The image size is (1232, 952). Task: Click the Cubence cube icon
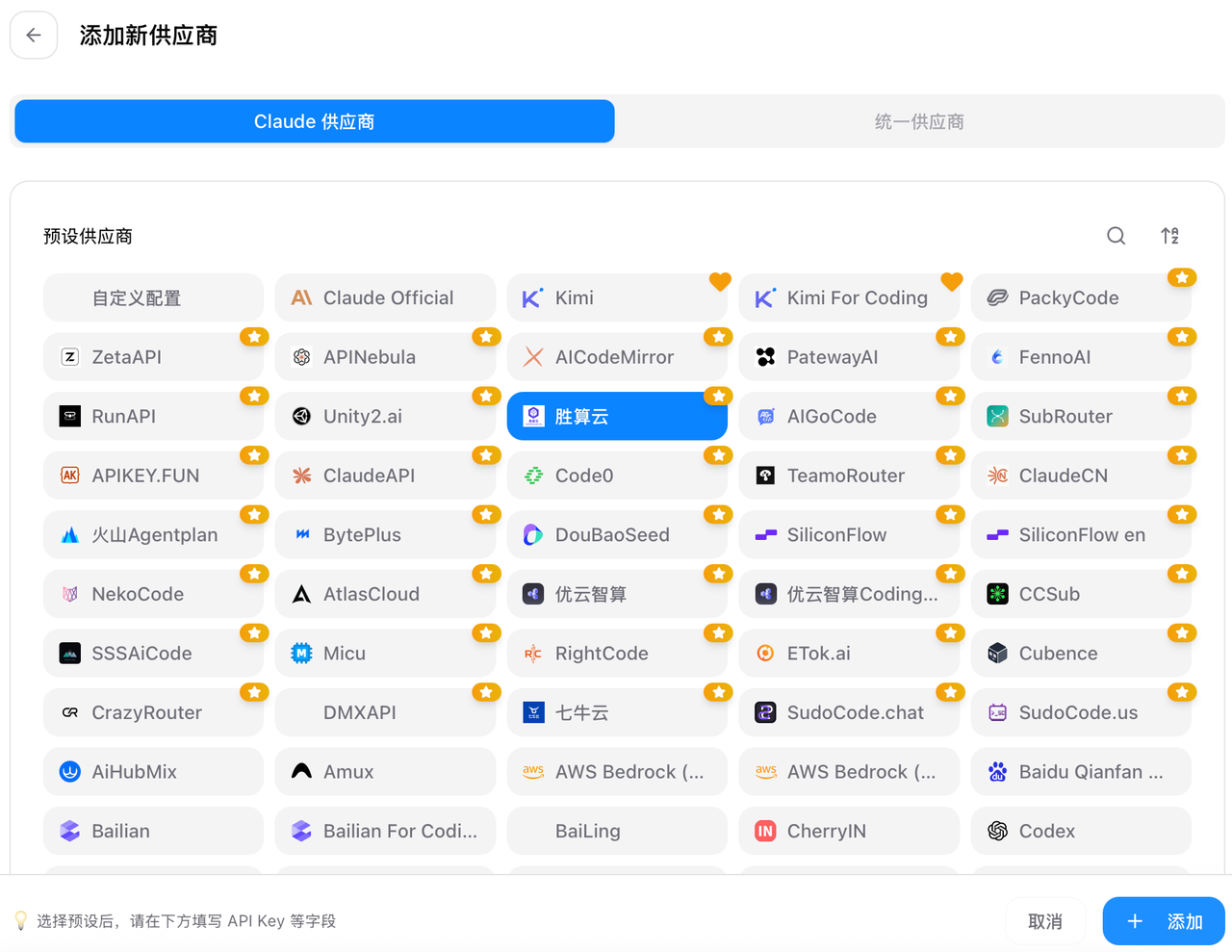(998, 654)
